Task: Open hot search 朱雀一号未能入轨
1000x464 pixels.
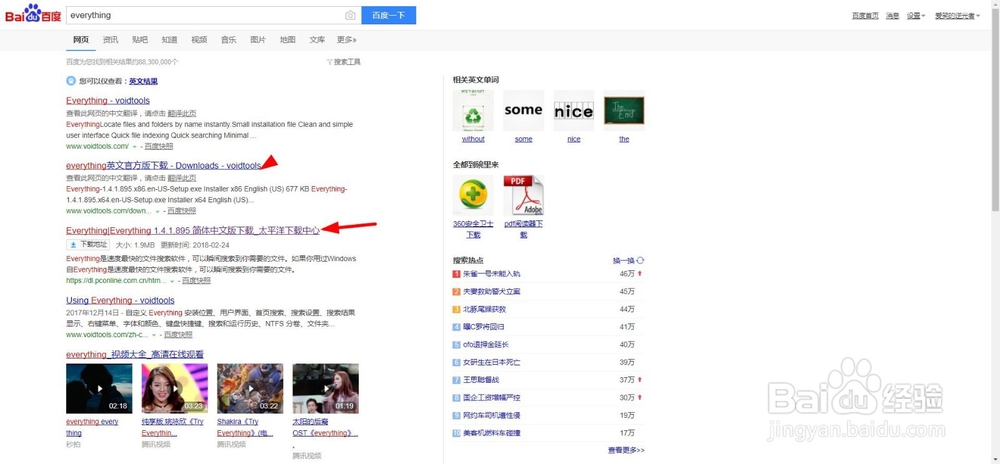Action: [x=492, y=273]
